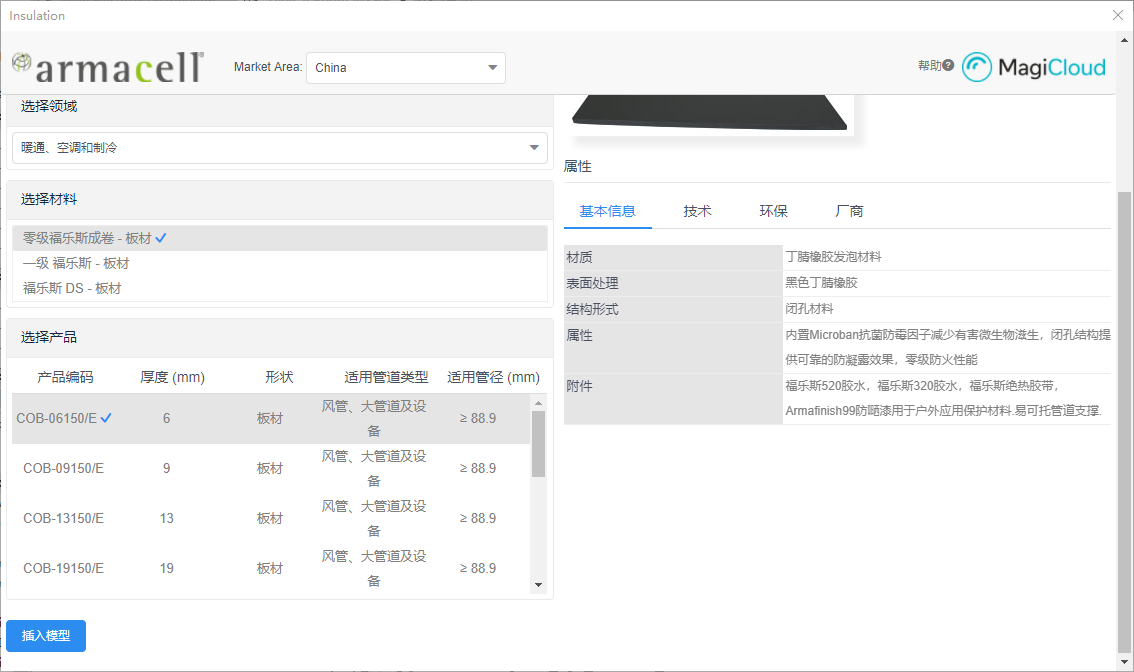
Task: Open the Market Area dropdown
Action: tap(406, 68)
